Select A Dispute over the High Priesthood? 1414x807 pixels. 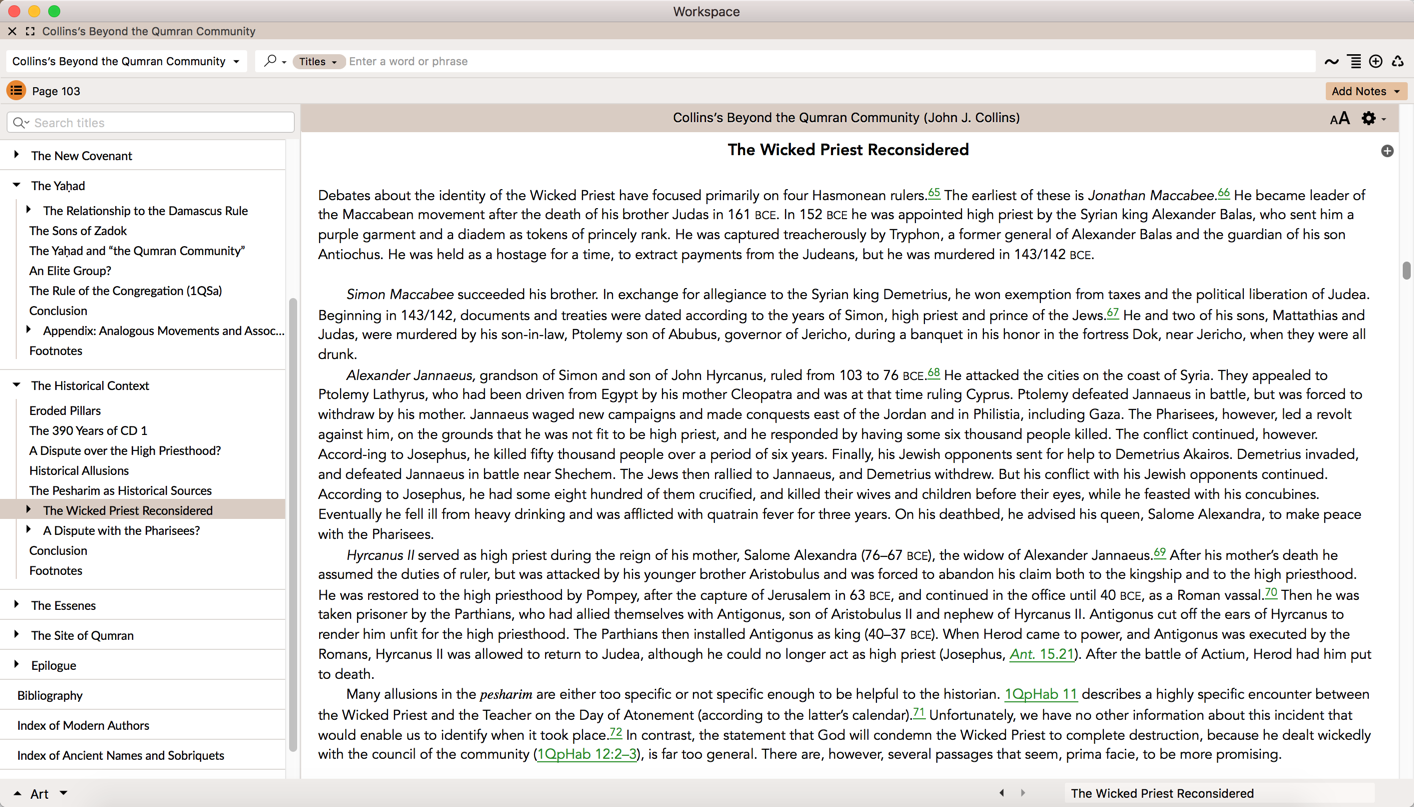coord(125,451)
